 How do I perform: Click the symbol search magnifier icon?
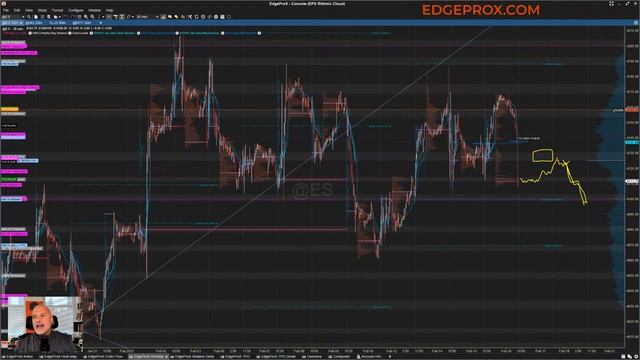tap(29, 17)
